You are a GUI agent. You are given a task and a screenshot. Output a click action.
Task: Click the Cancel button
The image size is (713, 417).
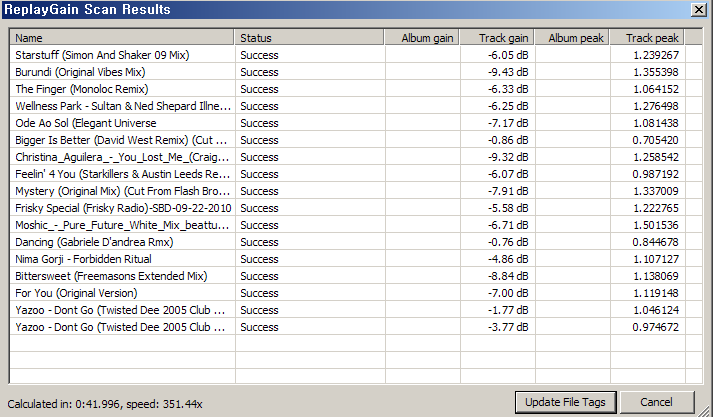click(x=656, y=402)
